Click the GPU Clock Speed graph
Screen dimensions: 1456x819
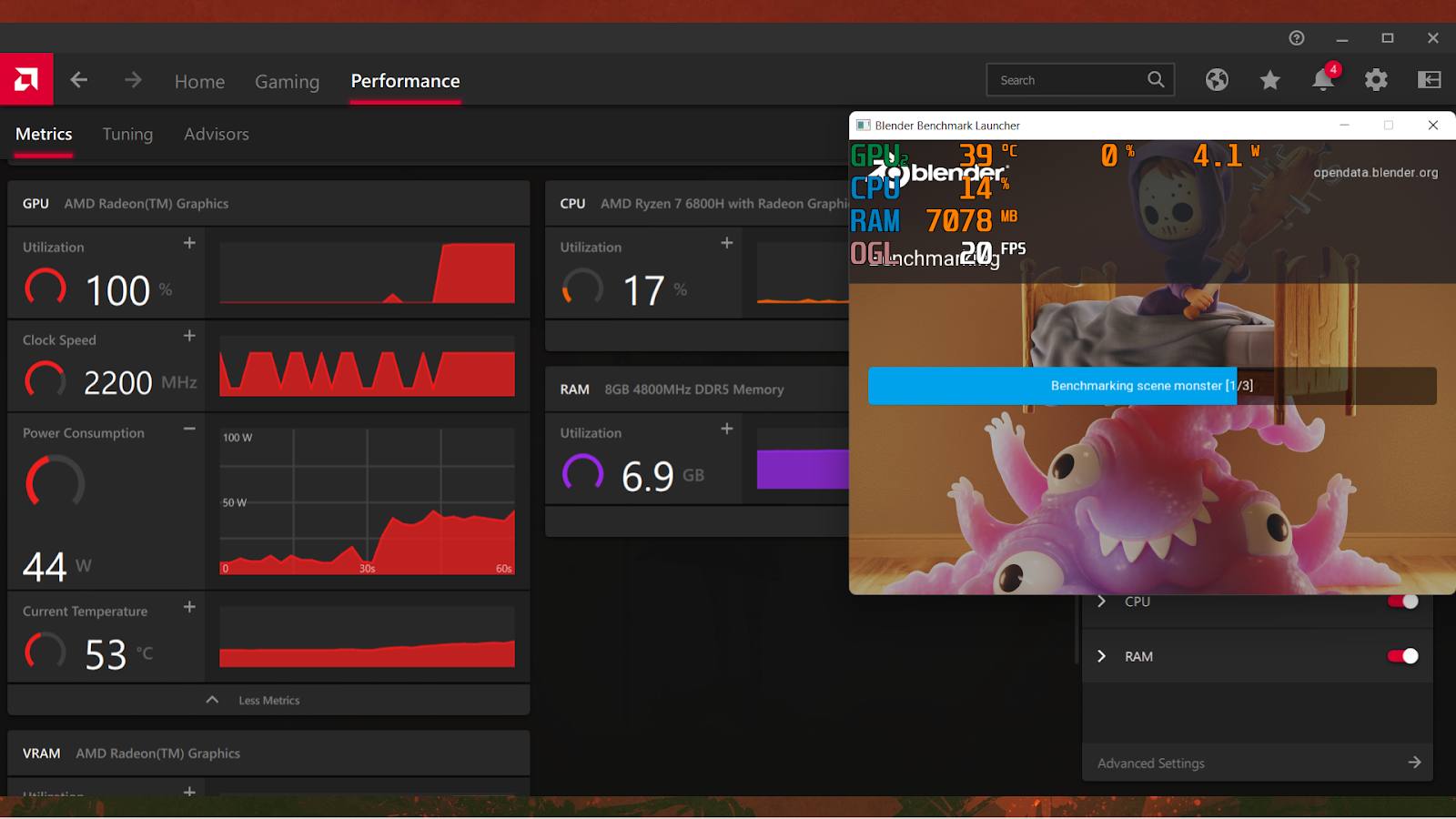(x=367, y=366)
